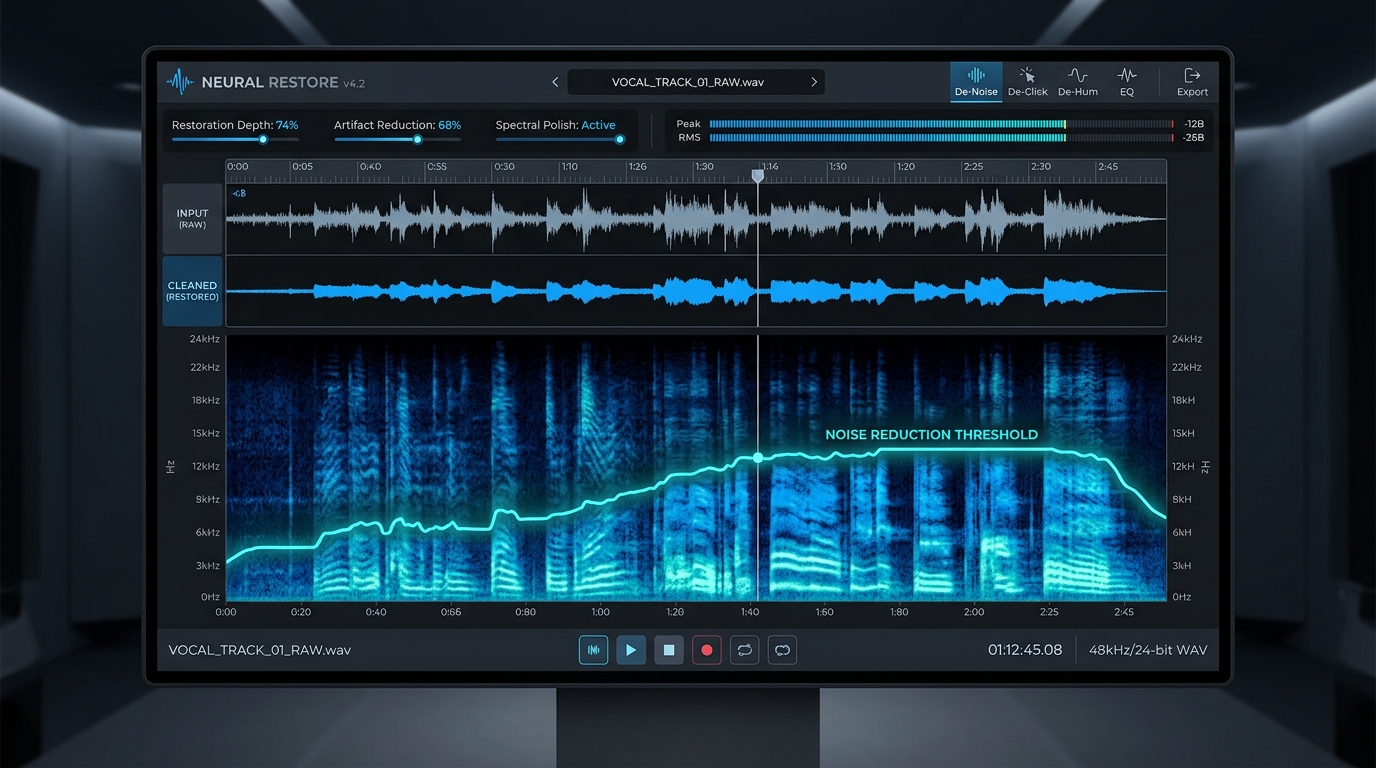This screenshot has width=1376, height=768.
Task: Switch to the De-Noise module tab
Action: pyautogui.click(x=976, y=82)
